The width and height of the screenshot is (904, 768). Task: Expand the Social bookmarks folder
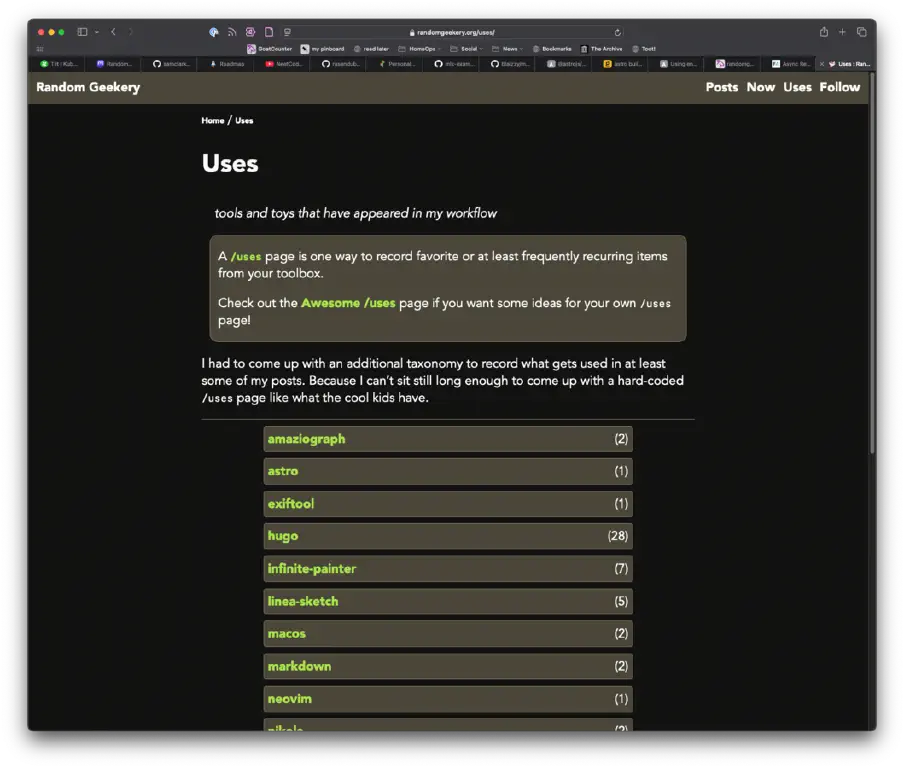pyautogui.click(x=466, y=49)
